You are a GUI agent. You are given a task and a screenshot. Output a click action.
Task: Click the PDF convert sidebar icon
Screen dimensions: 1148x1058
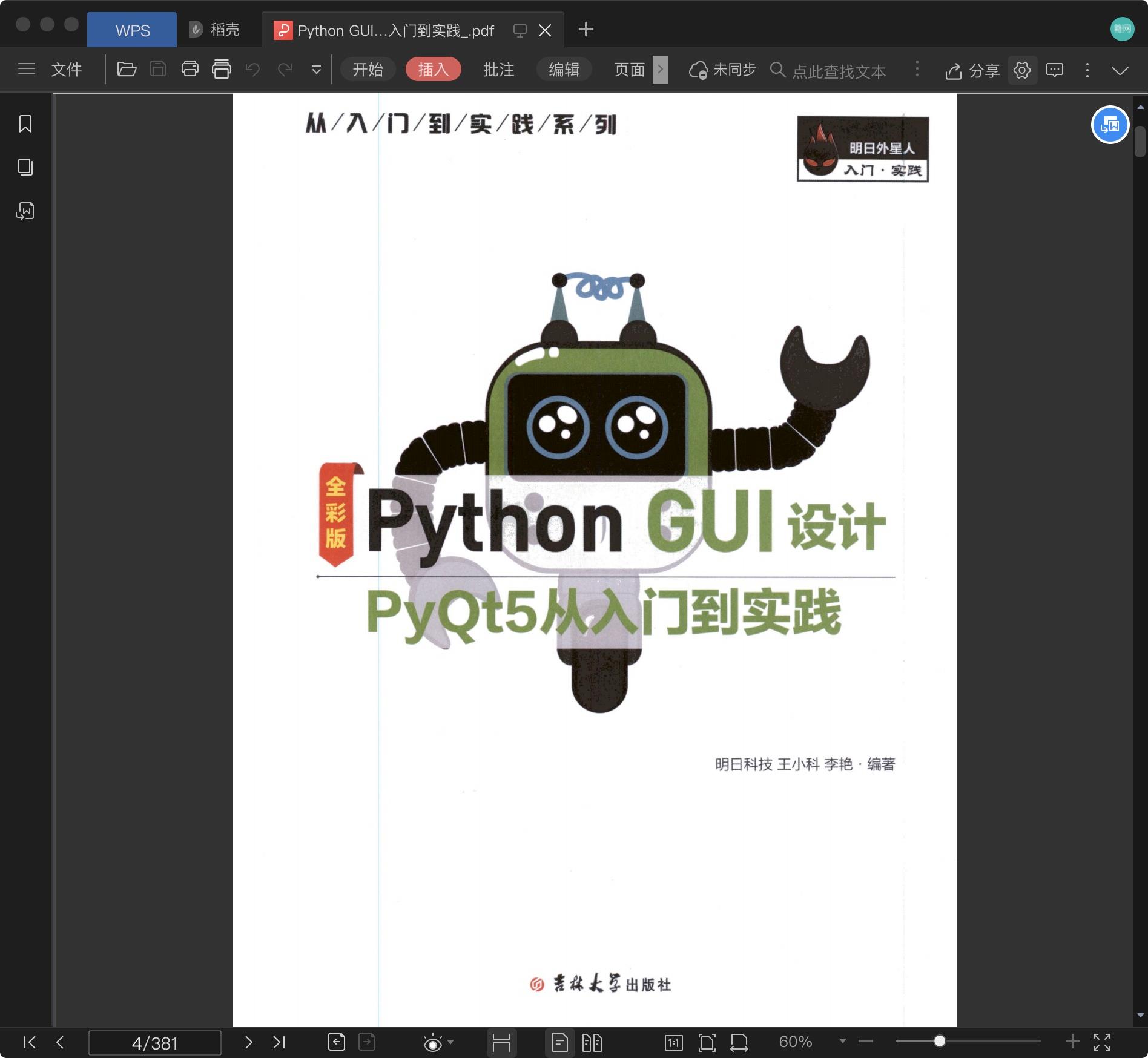click(25, 211)
